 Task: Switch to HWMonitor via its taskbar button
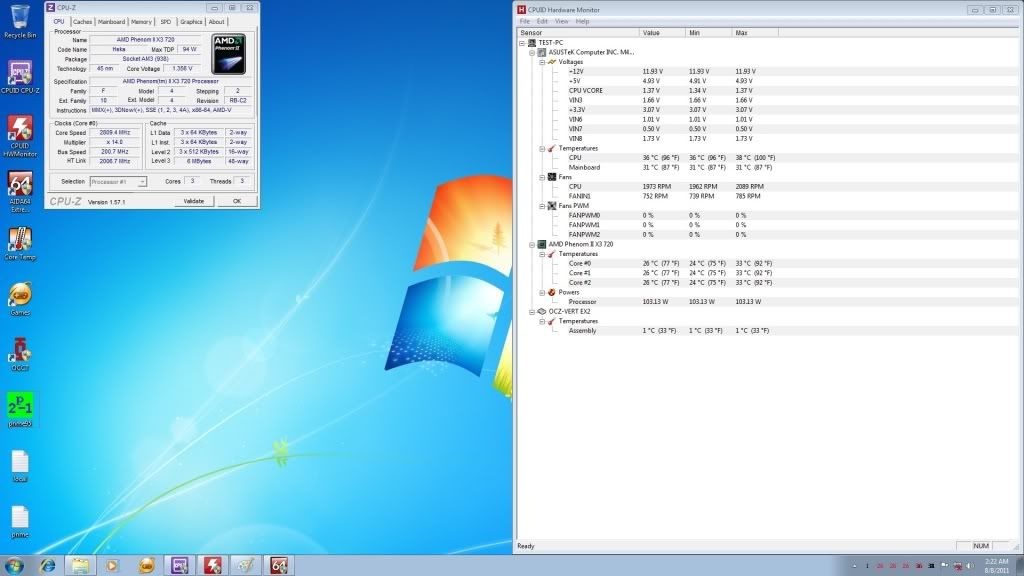[x=212, y=565]
